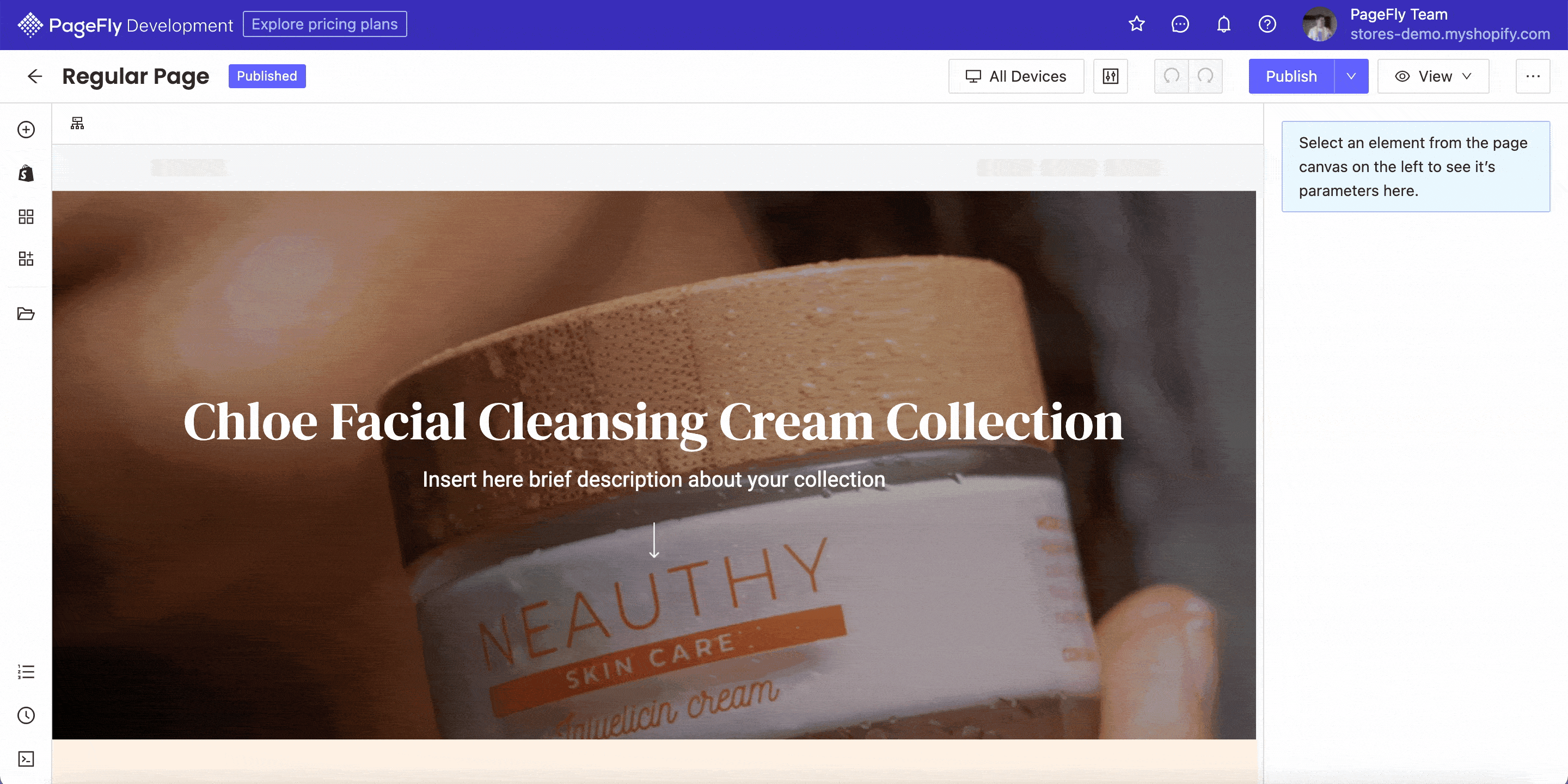Open the All Devices selector
The width and height of the screenshot is (1568, 784).
click(x=1016, y=76)
